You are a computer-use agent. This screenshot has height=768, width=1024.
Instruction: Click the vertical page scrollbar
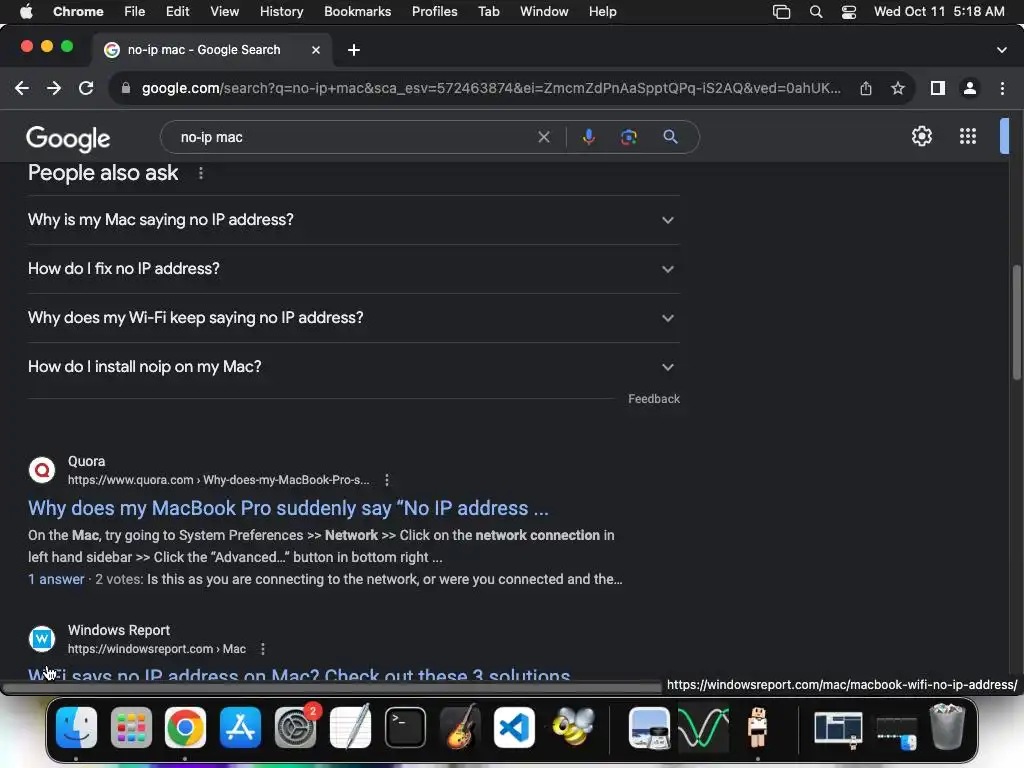pyautogui.click(x=1017, y=321)
